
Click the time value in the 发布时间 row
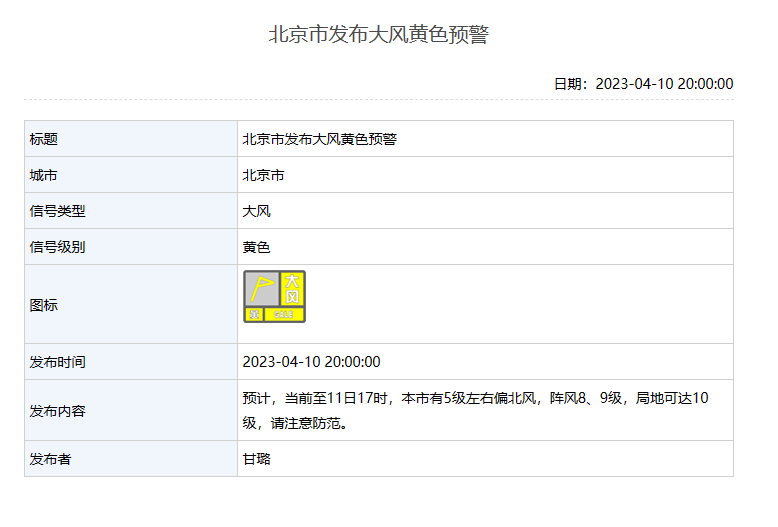coord(311,362)
